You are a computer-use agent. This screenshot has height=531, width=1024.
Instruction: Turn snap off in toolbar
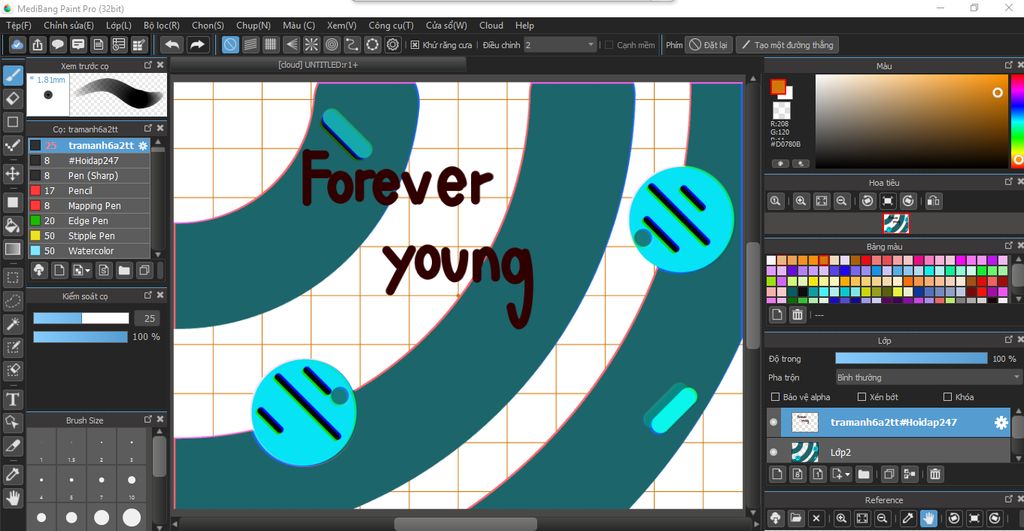tap(231, 44)
